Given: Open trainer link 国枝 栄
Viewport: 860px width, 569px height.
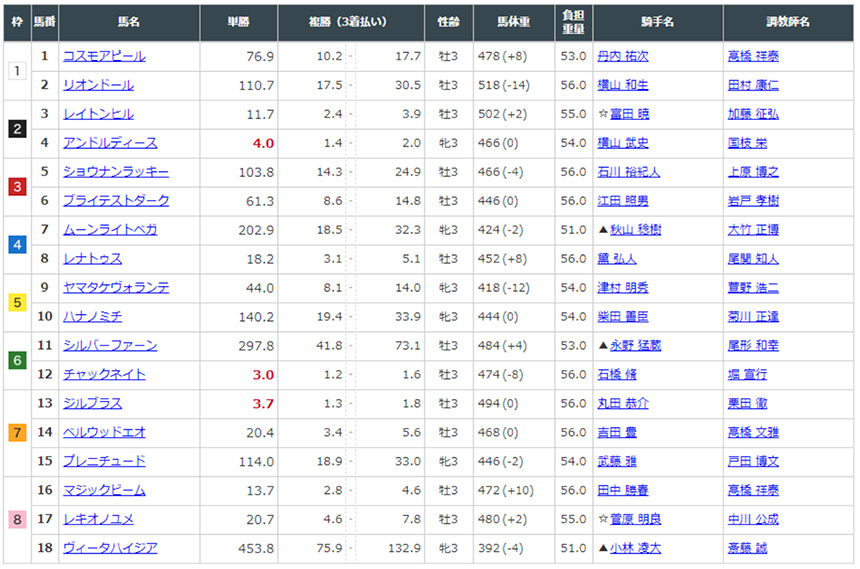Looking at the screenshot, I should 746,143.
